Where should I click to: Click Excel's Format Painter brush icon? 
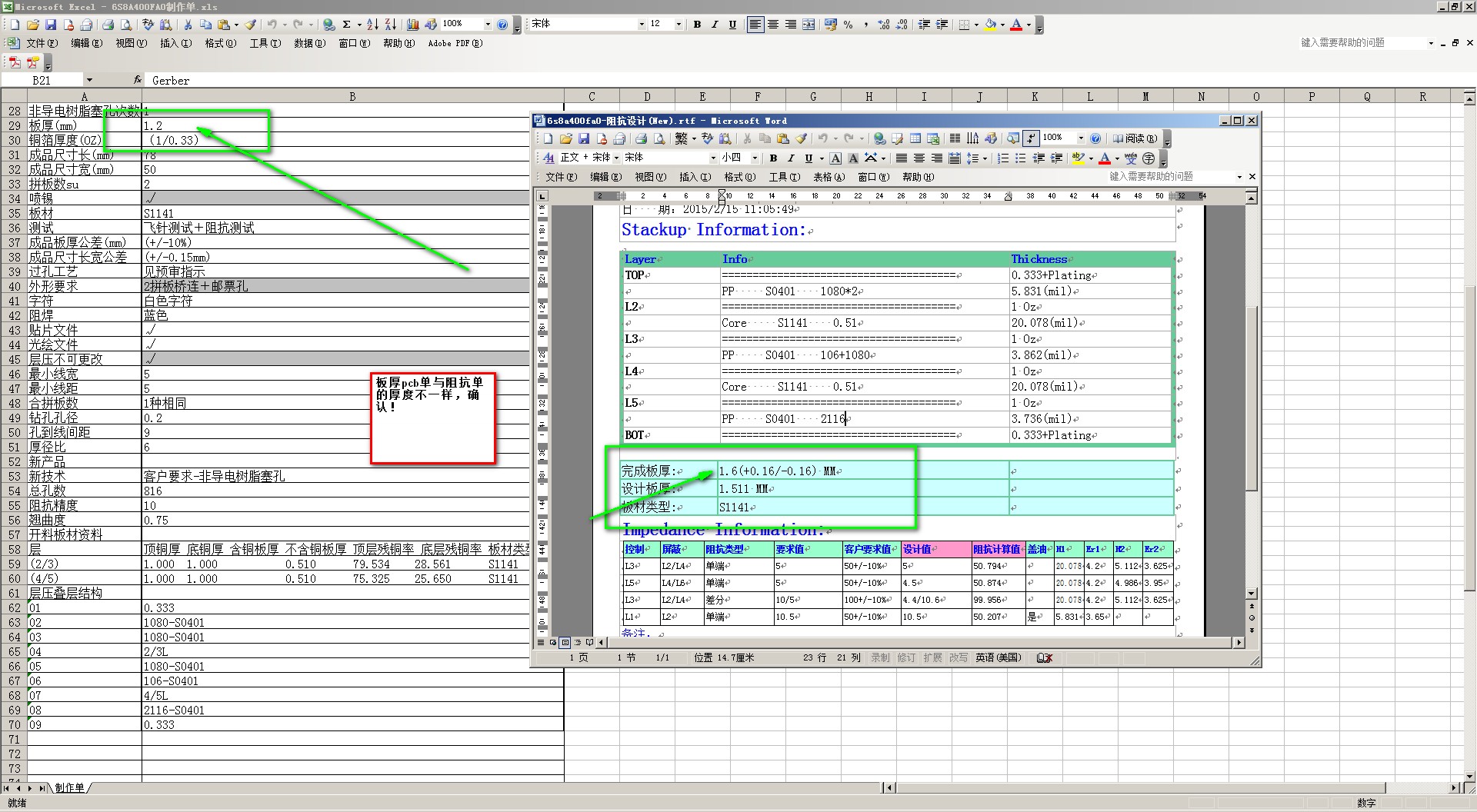[x=251, y=25]
